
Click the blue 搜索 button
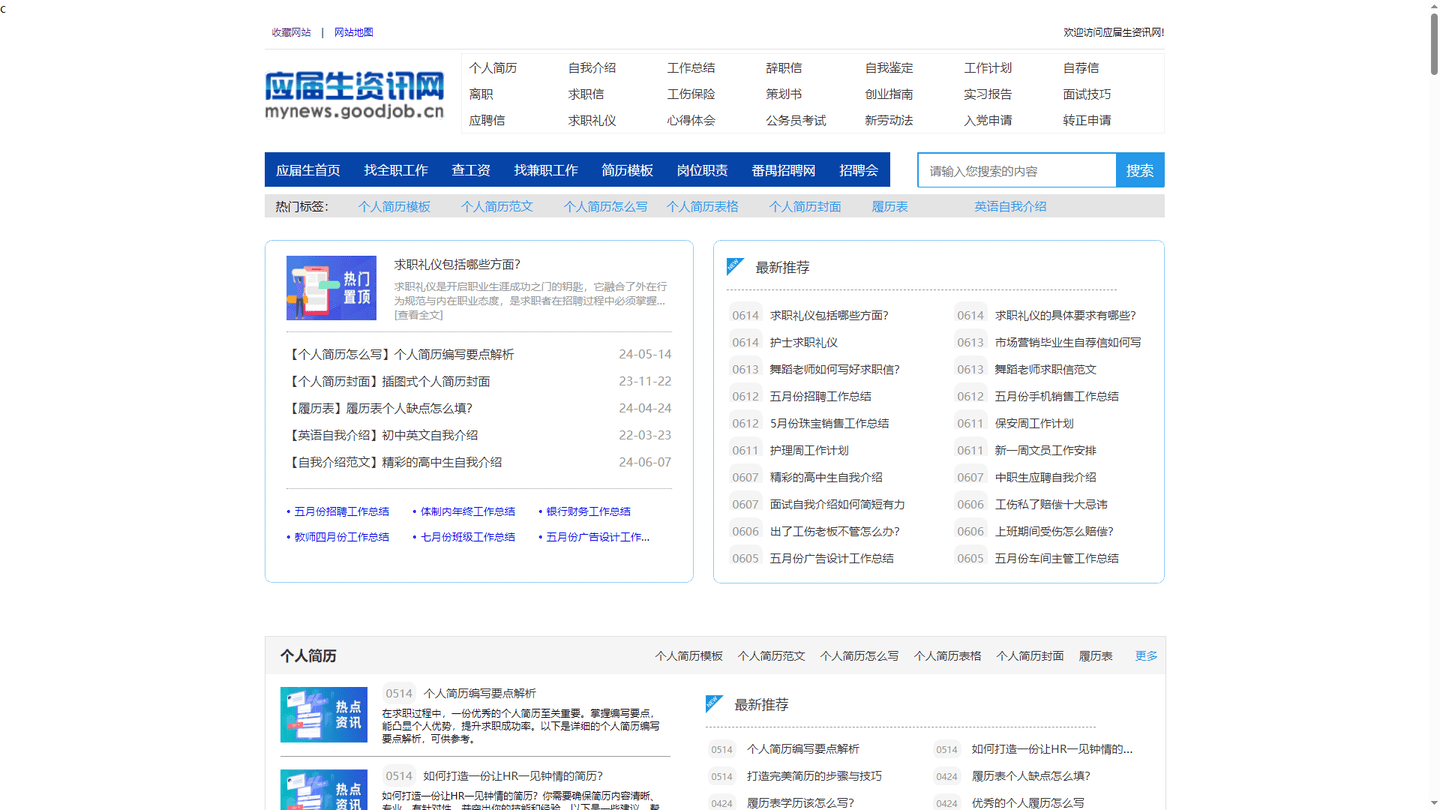1140,170
